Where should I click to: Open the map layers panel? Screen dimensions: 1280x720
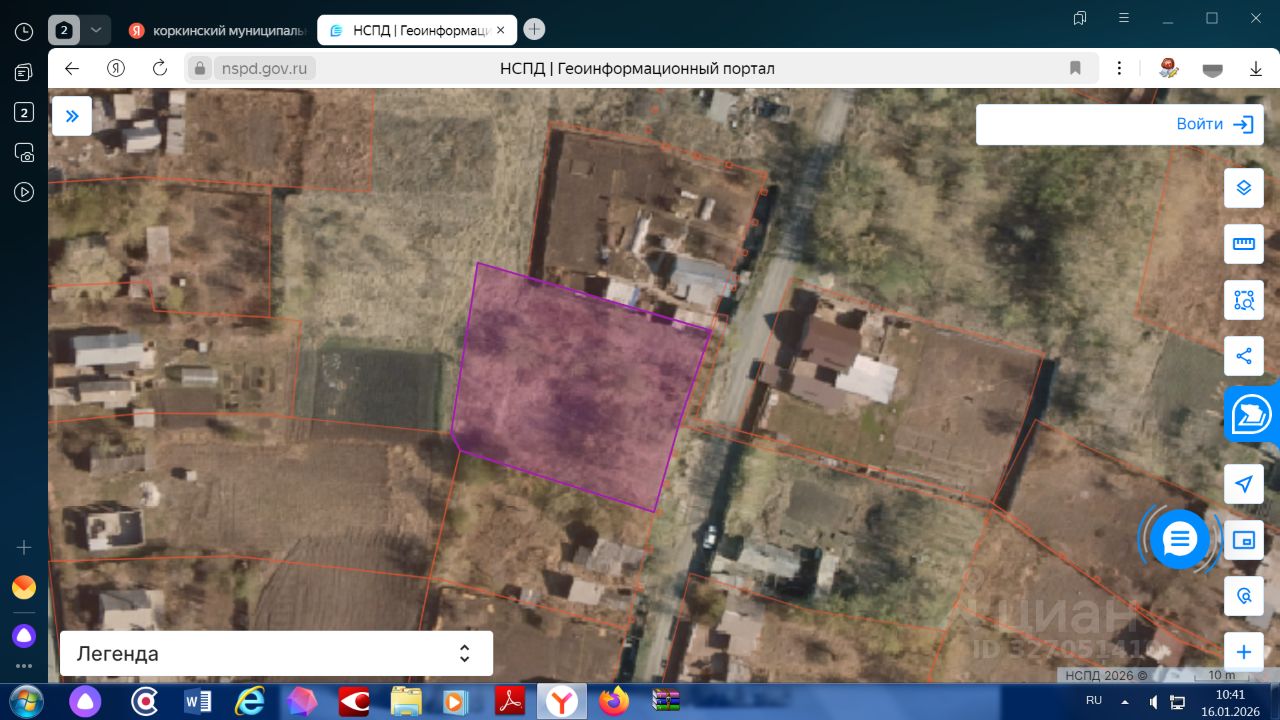[1244, 188]
